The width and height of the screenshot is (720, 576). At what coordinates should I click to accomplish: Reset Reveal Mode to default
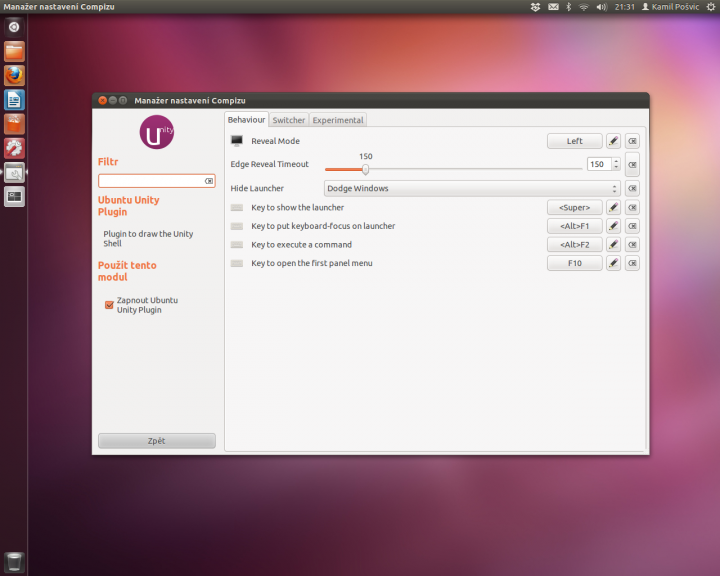click(x=632, y=141)
